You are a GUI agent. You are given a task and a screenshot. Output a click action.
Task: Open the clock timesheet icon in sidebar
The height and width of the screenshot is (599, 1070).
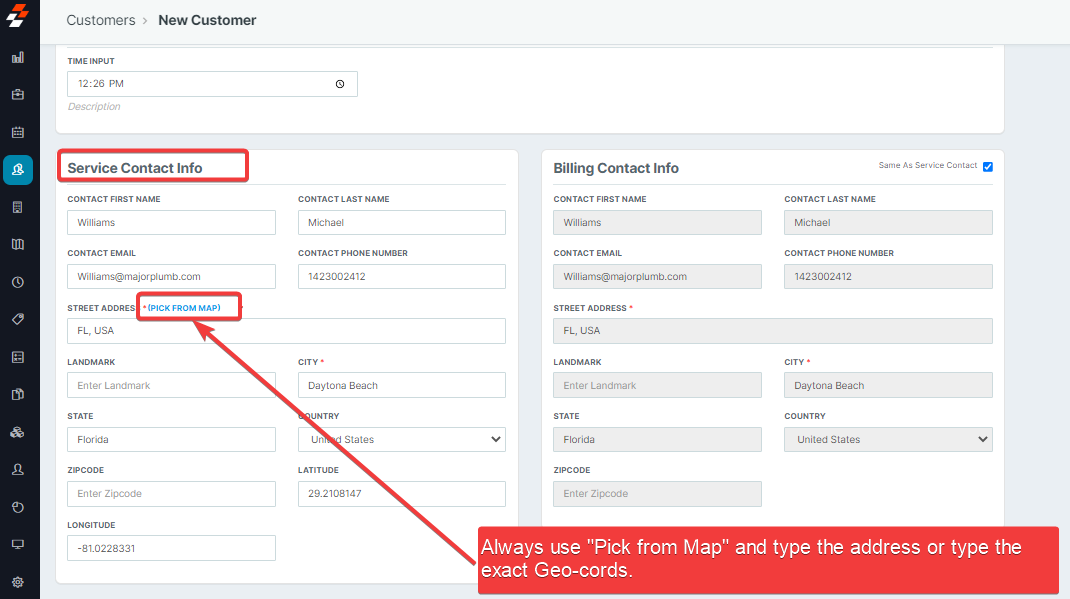tap(18, 282)
